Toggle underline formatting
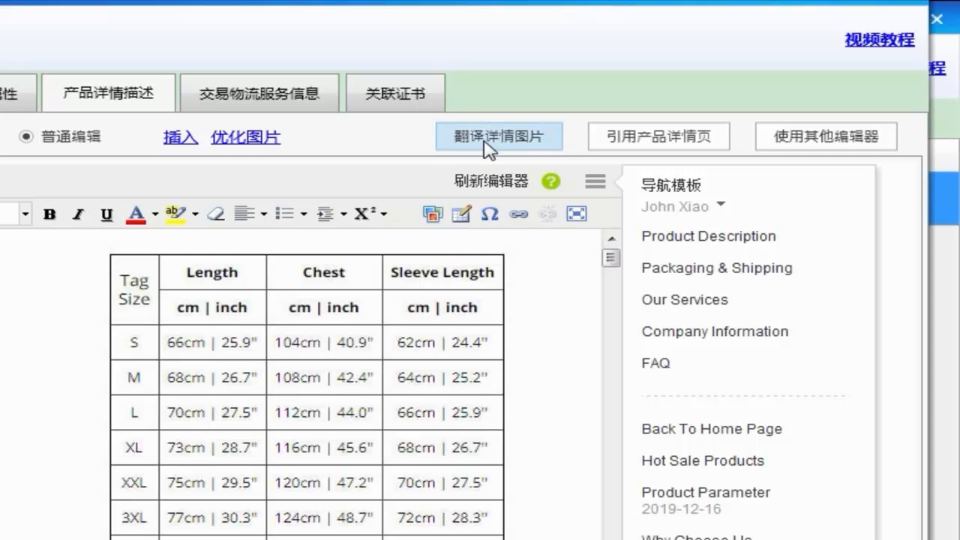 [x=107, y=214]
